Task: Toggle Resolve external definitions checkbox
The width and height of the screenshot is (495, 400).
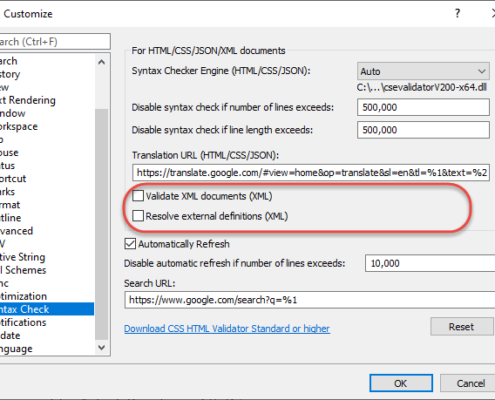Action: 138,216
